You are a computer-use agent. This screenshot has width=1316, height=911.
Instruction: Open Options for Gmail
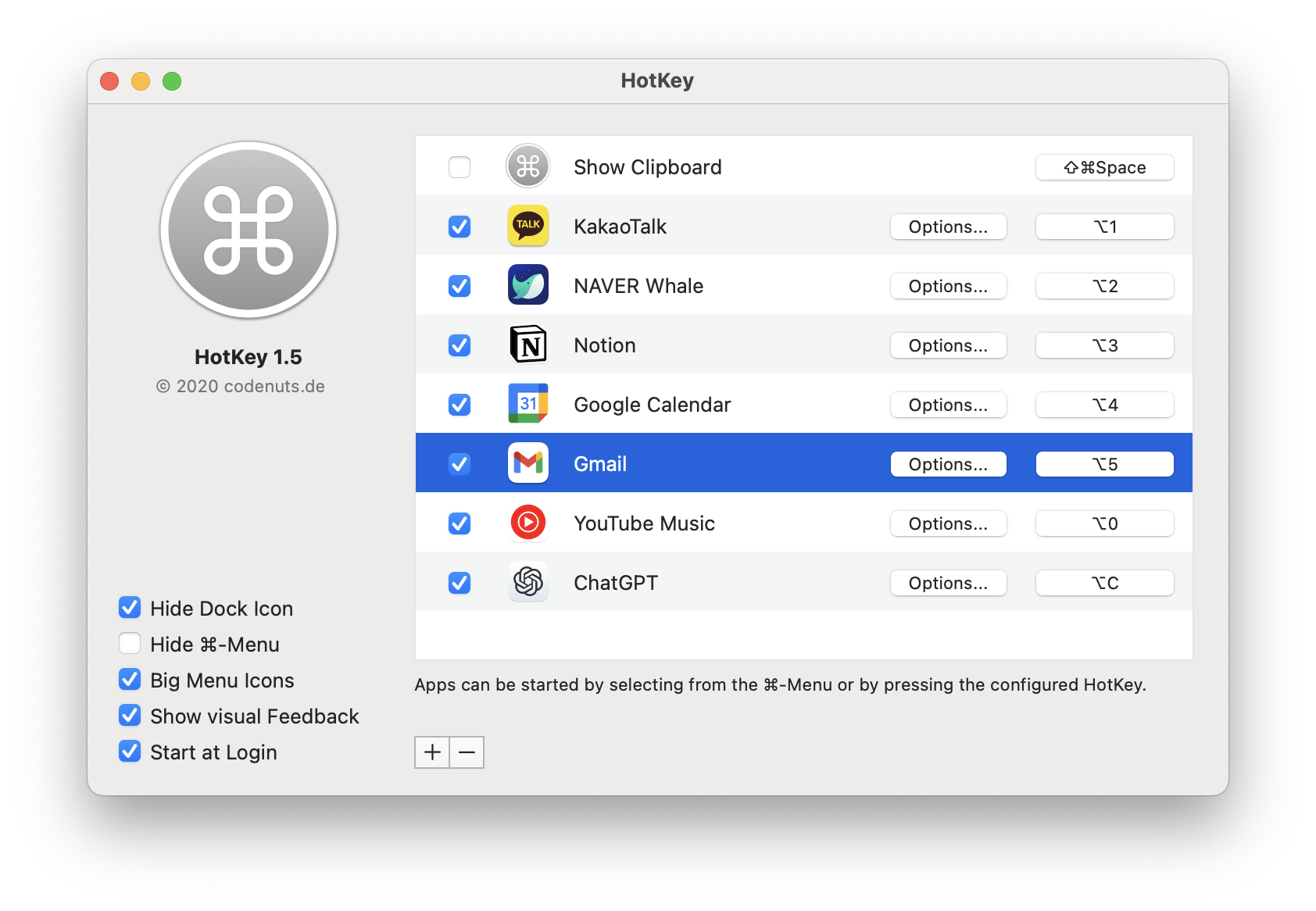[x=948, y=464]
